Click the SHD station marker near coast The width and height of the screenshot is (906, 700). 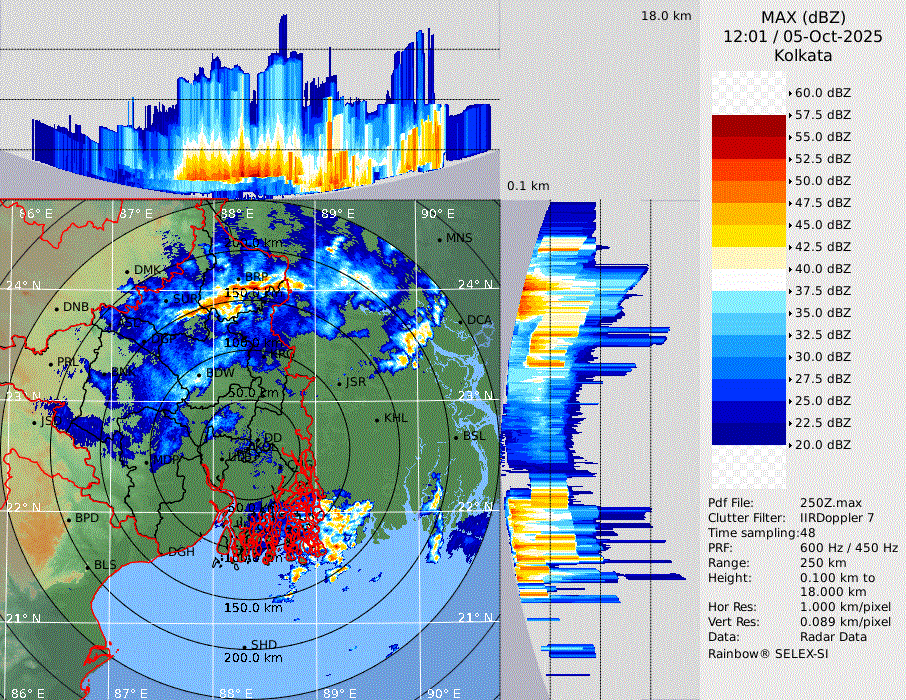(x=244, y=645)
